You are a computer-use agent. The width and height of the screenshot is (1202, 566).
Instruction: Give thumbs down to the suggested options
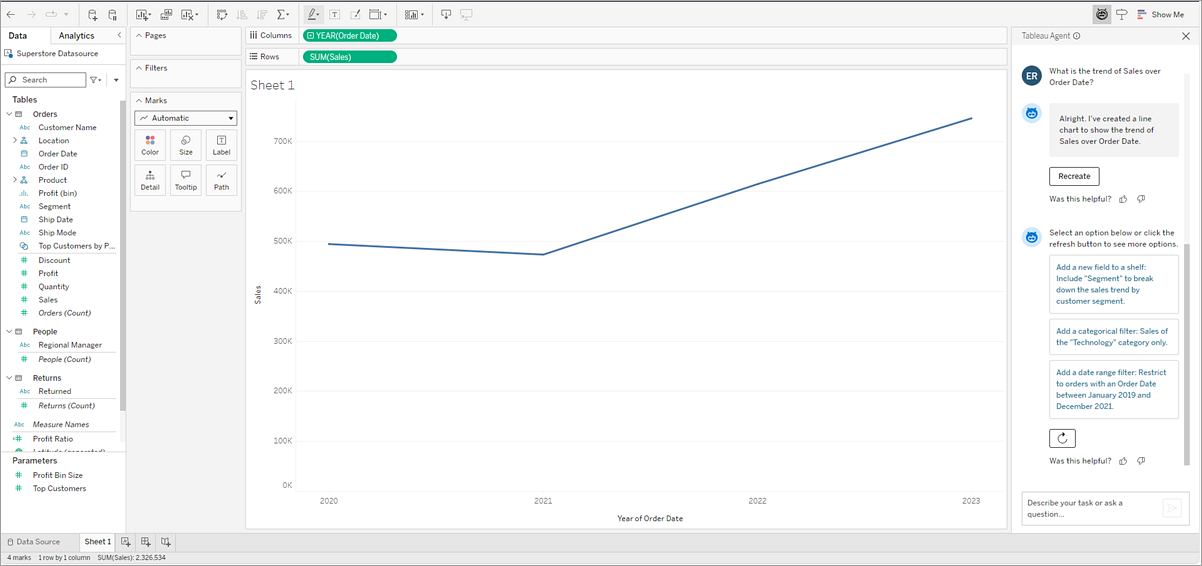(1141, 461)
